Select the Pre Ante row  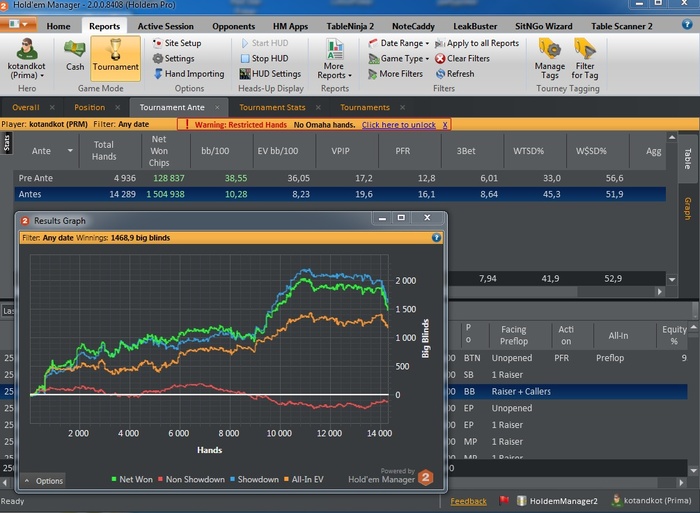click(339, 178)
